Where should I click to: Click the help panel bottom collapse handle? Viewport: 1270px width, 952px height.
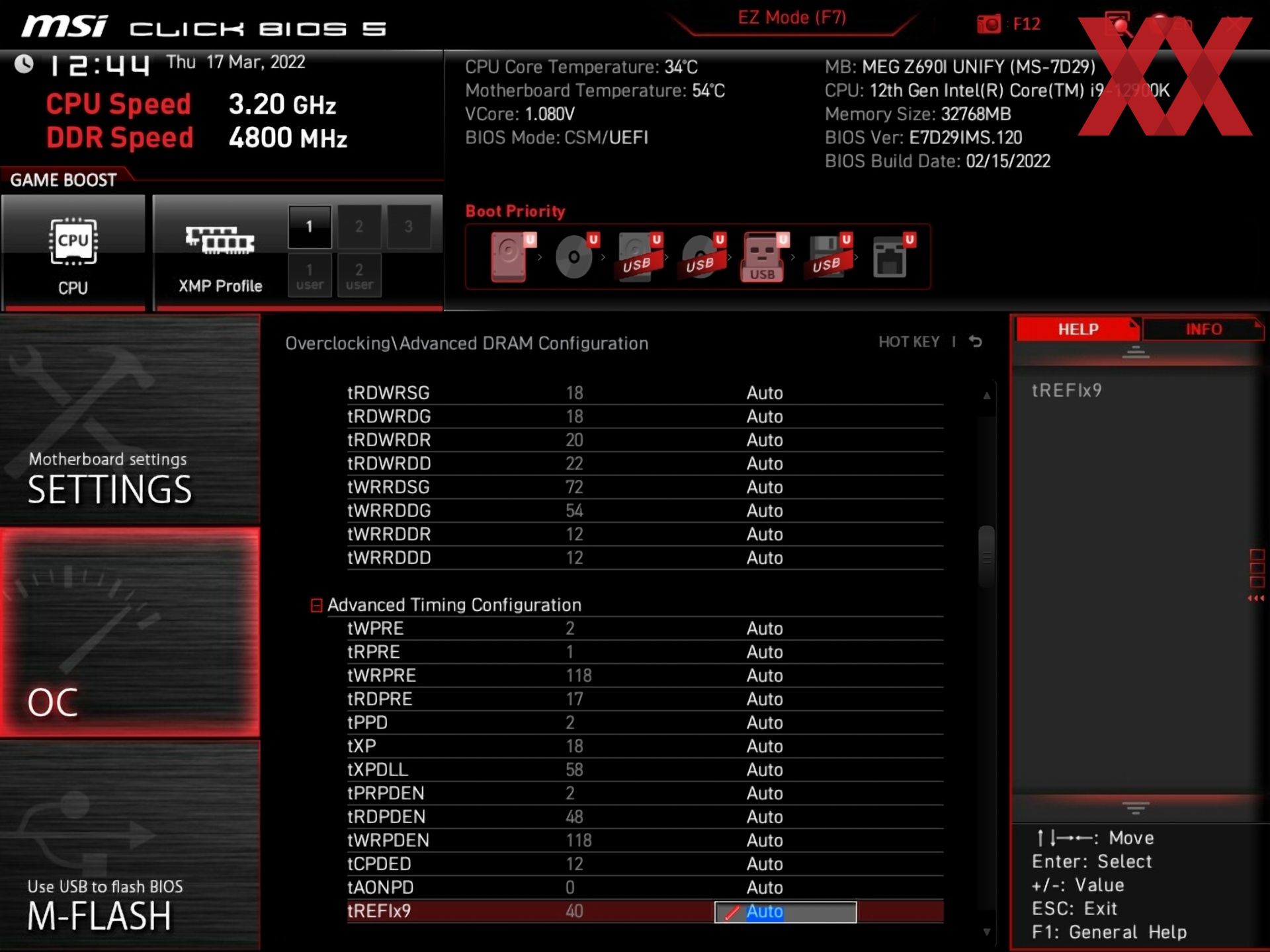(1136, 808)
